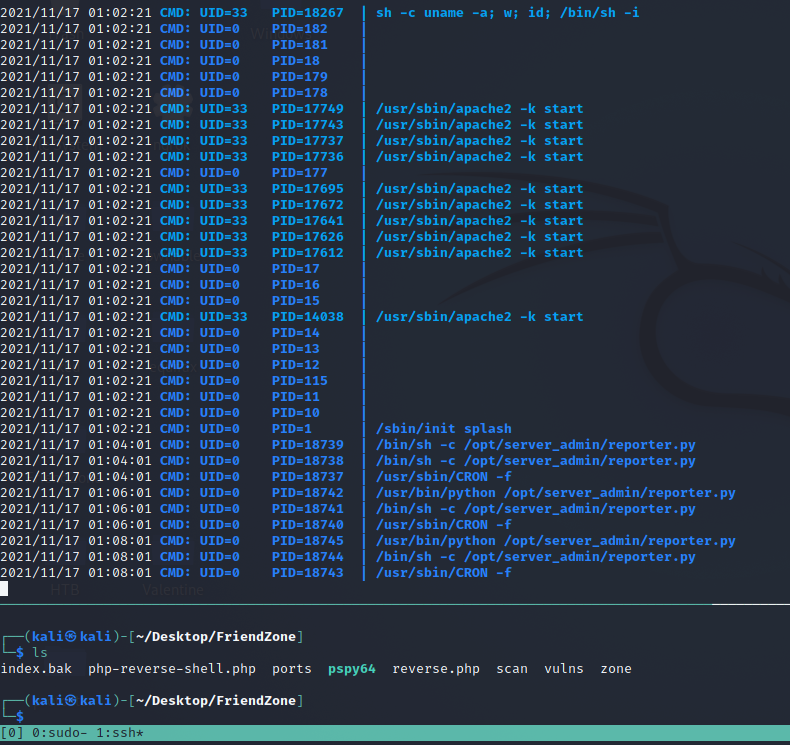Click the PID=14038 apache2 process entry

(x=479, y=316)
